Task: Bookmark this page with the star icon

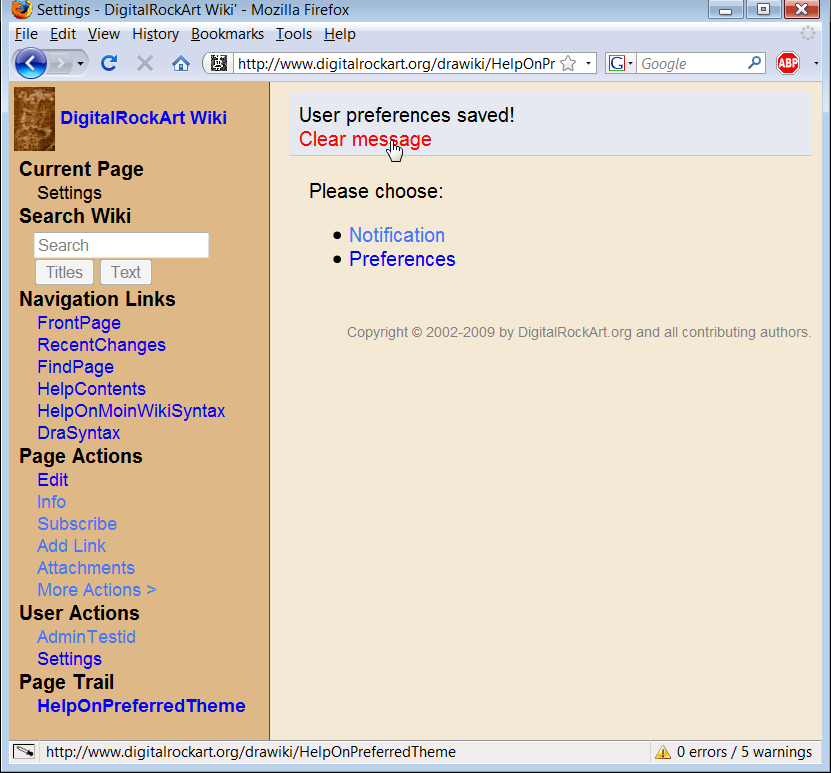Action: tap(568, 63)
